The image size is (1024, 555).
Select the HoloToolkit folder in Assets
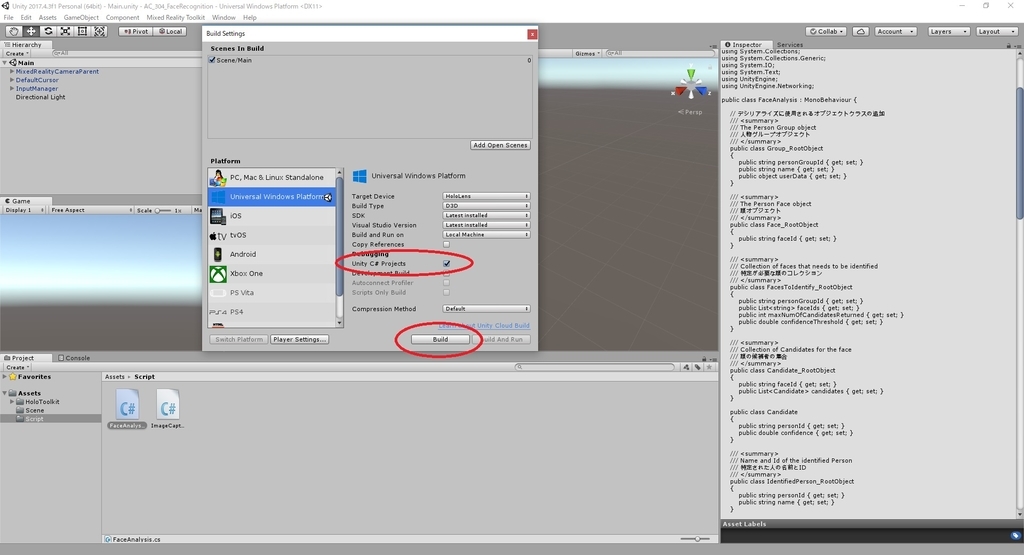click(x=42, y=402)
